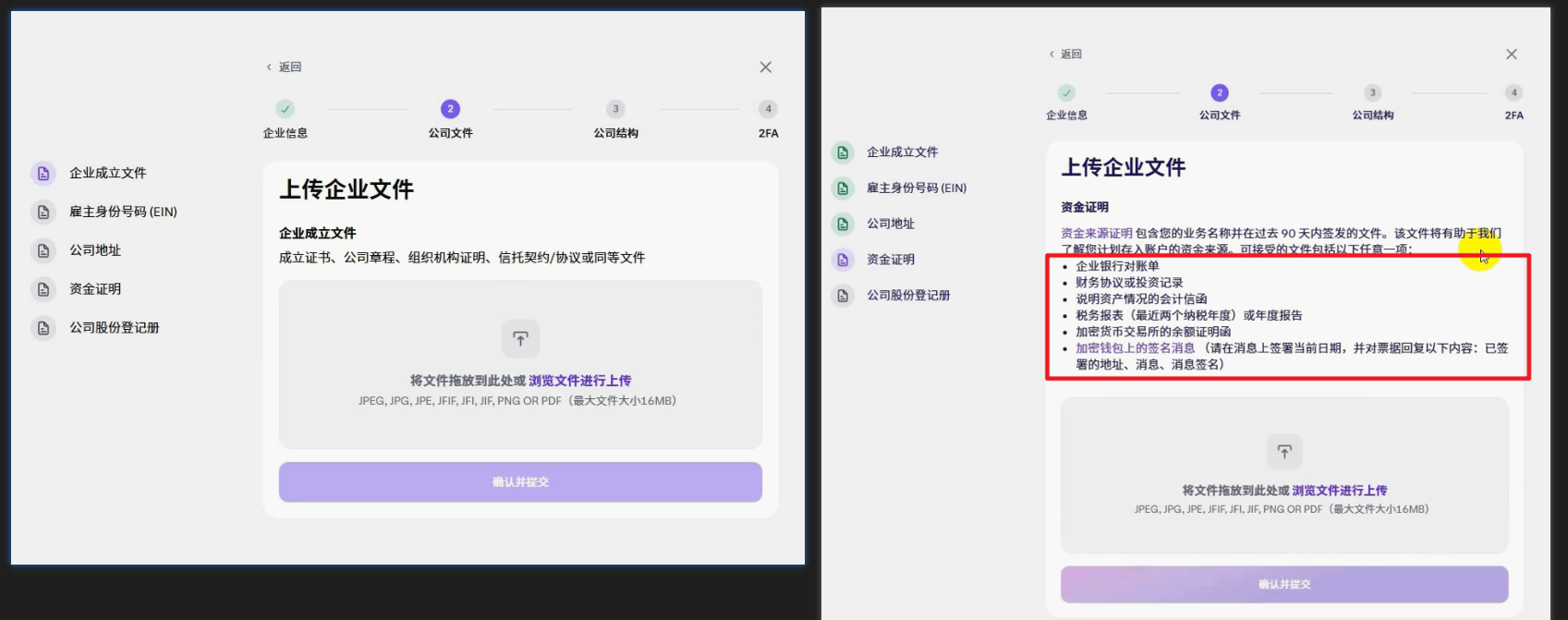The image size is (1568, 620).
Task: Open 资金来源证明 link in right window
Action: [x=1097, y=234]
